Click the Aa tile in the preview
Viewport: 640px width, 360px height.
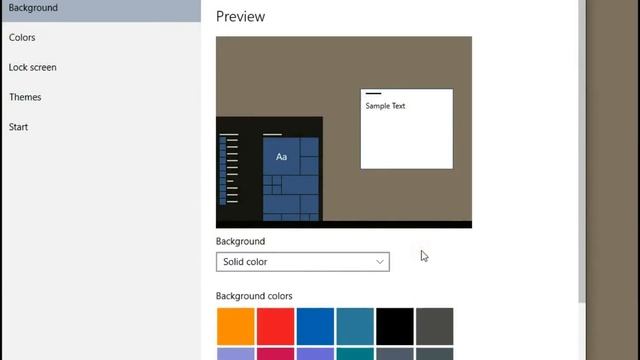tap(281, 157)
